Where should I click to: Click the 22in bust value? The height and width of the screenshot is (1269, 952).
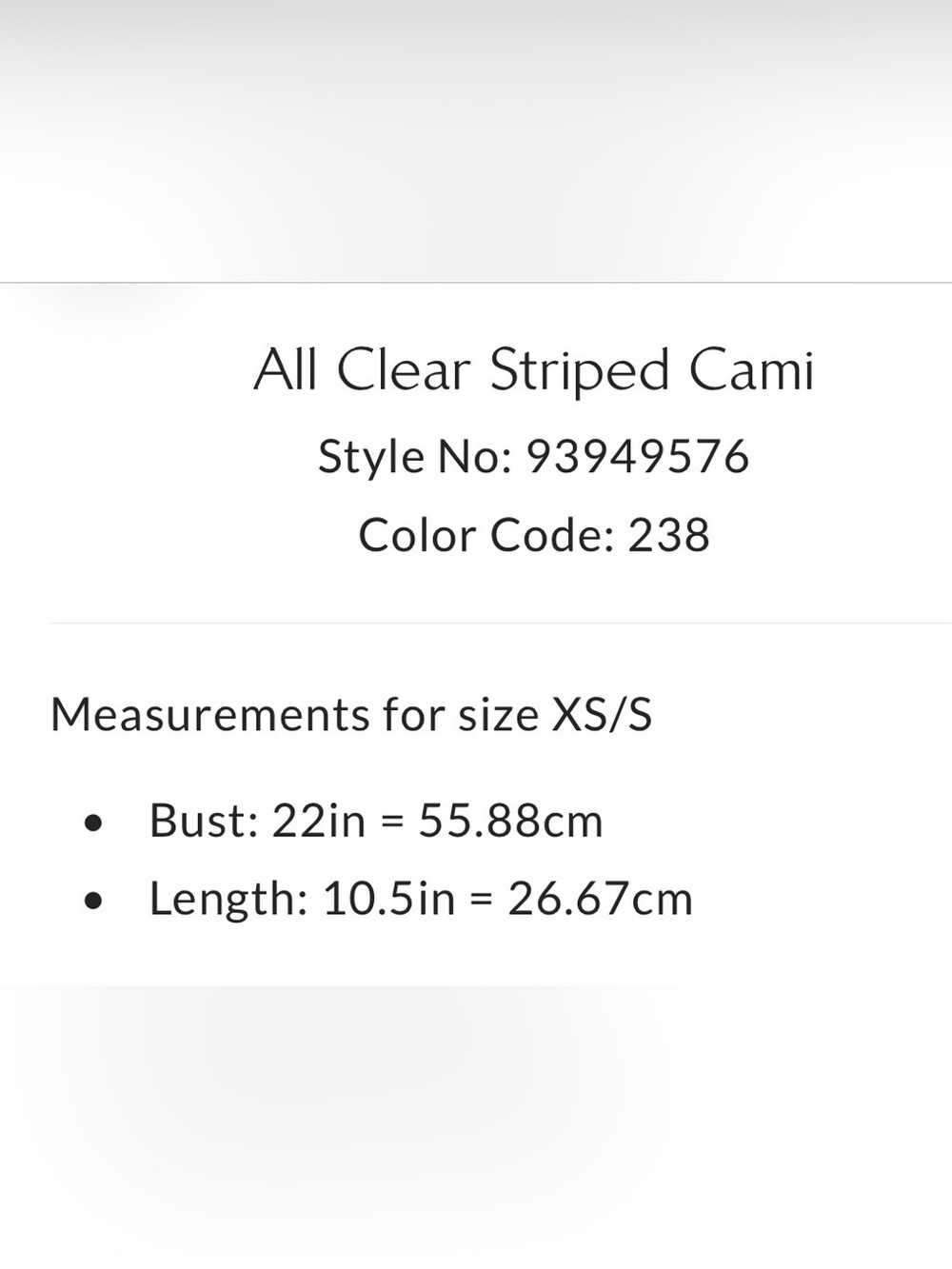(319, 821)
